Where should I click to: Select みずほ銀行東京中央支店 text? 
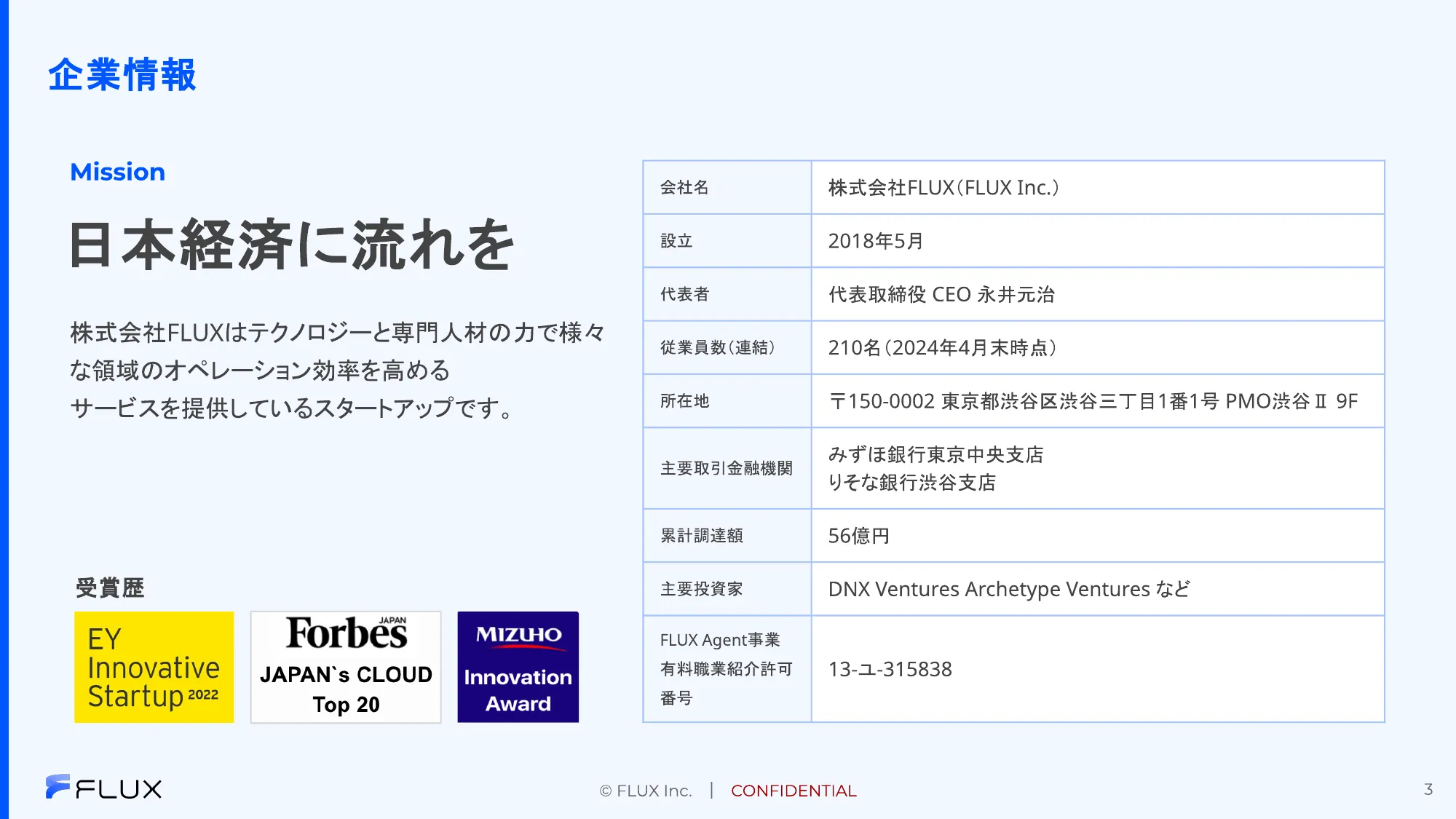(x=936, y=455)
